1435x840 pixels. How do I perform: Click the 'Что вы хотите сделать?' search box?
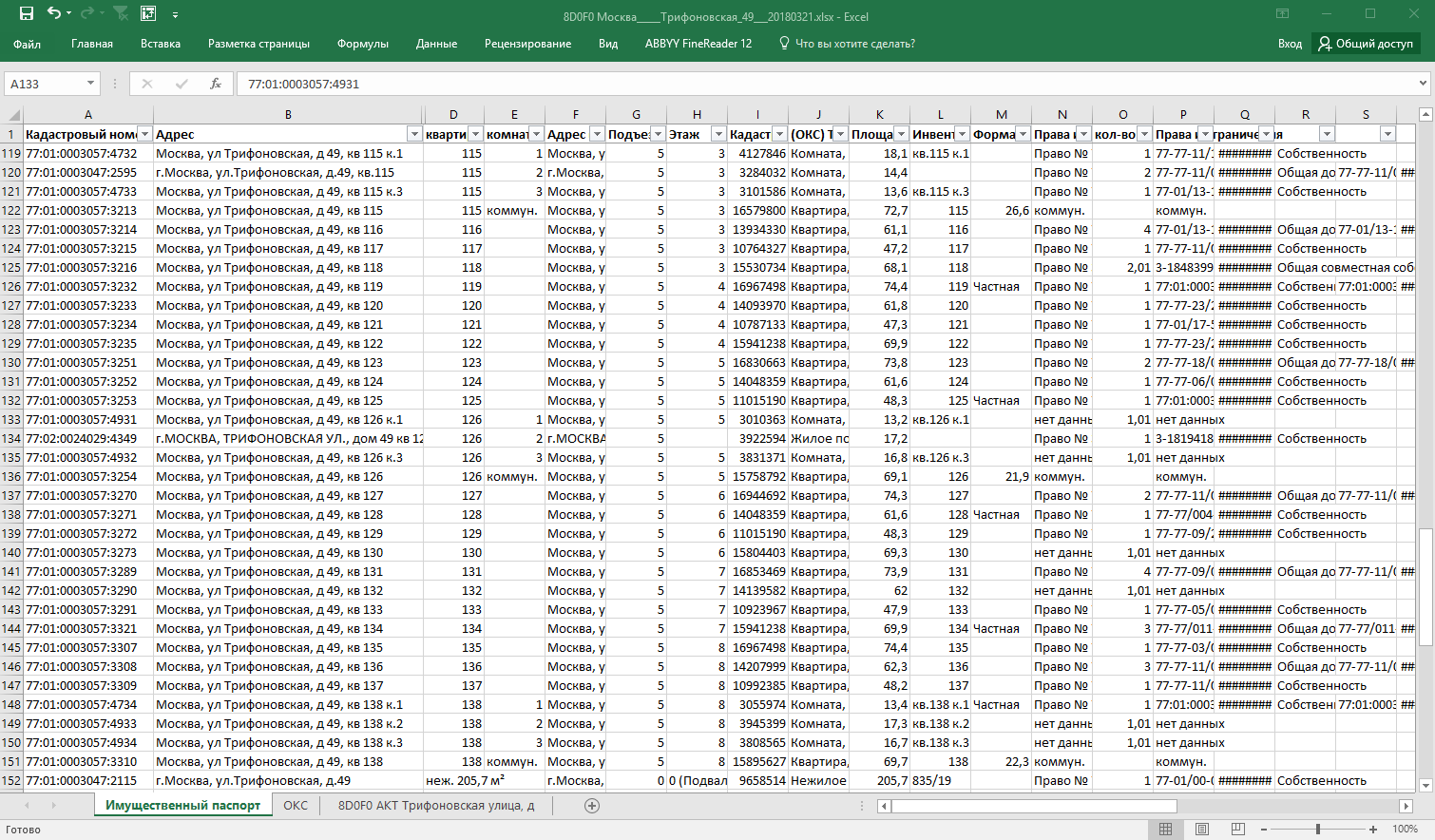click(x=847, y=44)
